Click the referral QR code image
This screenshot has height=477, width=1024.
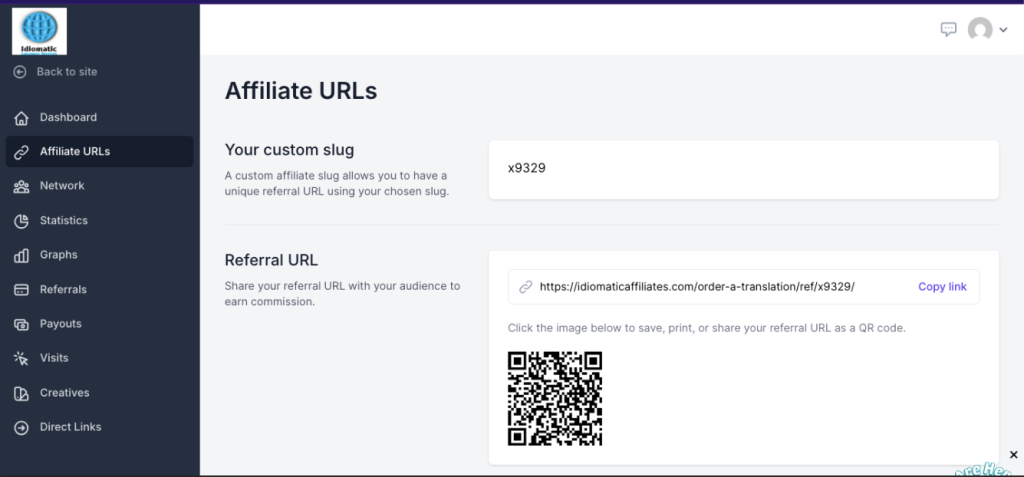pos(555,398)
